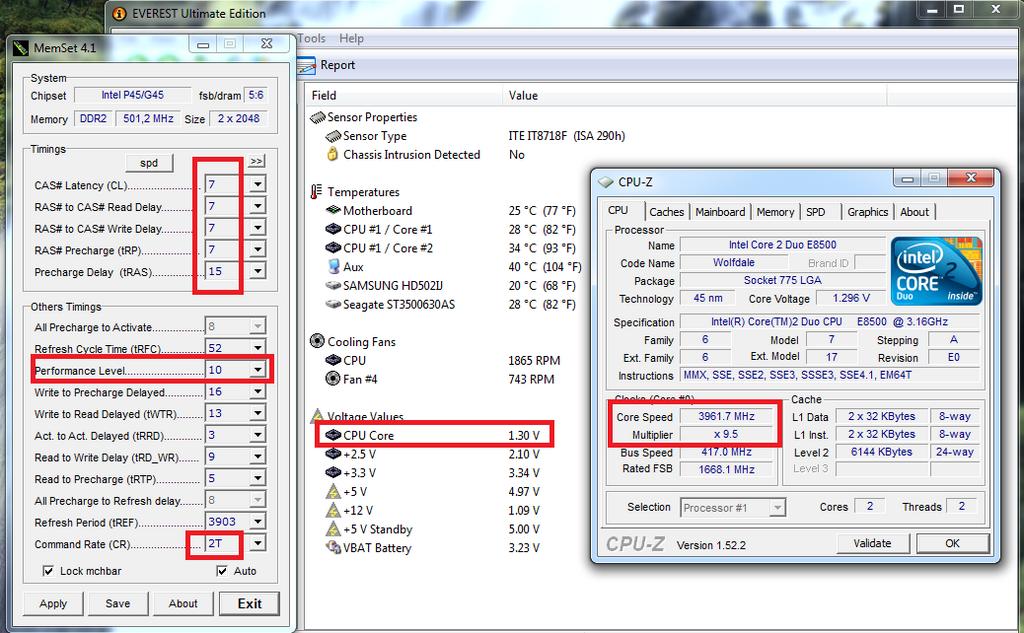Click the >> expand button in Timings

point(257,161)
